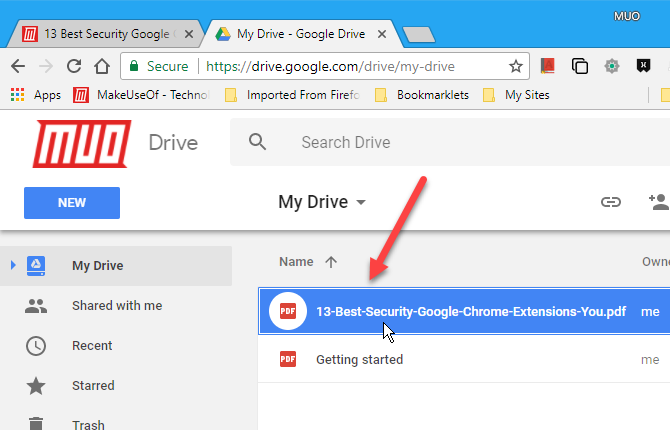Expand the My Drive folder tree arrow

(x=13, y=265)
